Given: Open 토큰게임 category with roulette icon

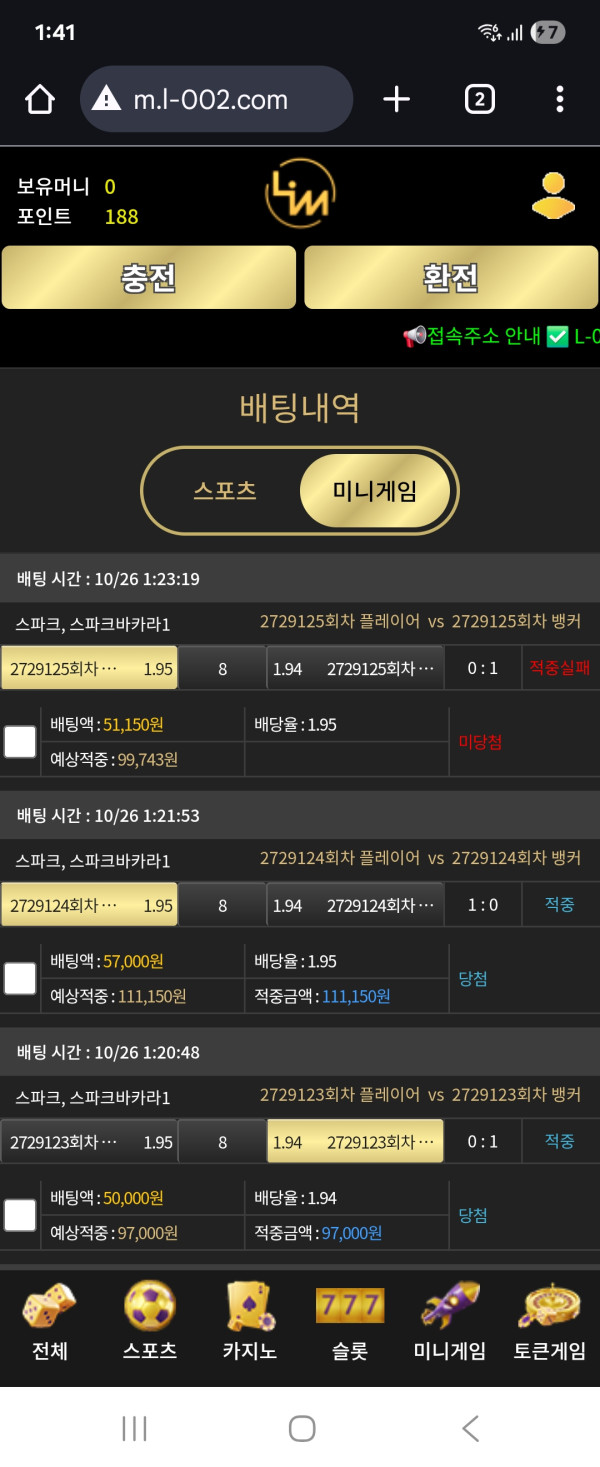Looking at the screenshot, I should tap(550, 1321).
